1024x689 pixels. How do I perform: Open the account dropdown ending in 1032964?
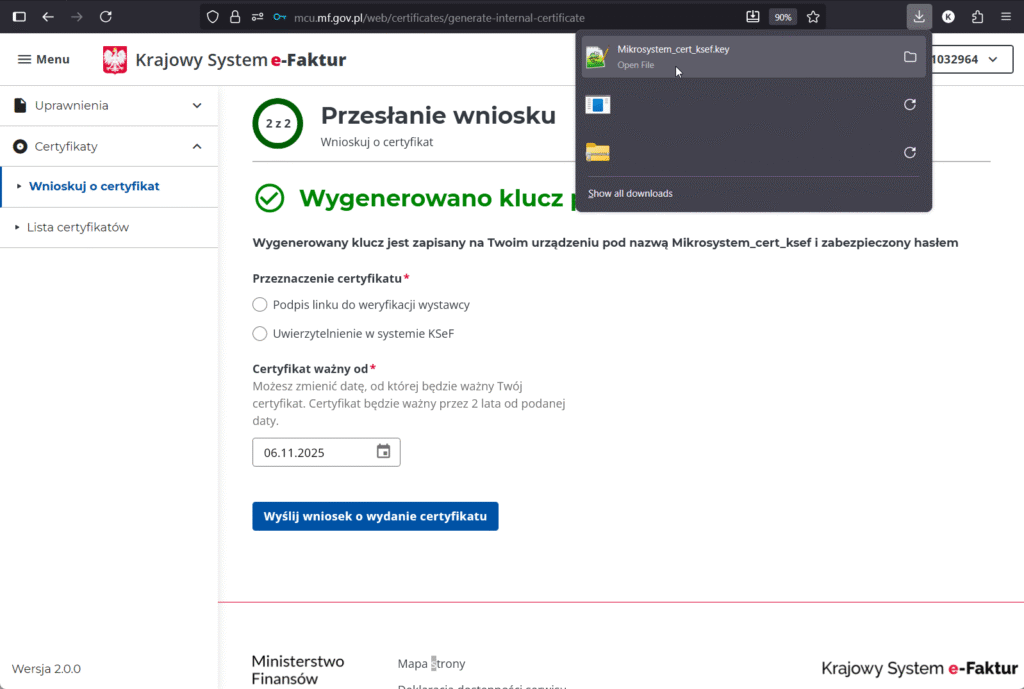click(964, 60)
